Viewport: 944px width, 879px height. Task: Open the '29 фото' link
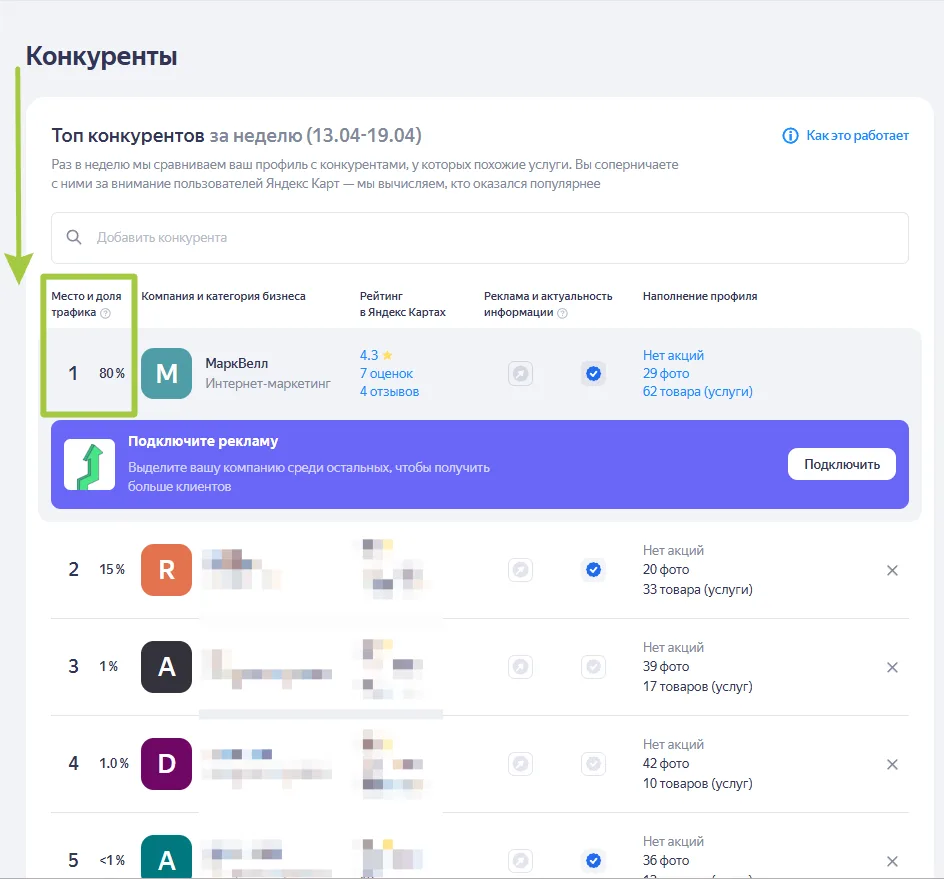coord(666,373)
